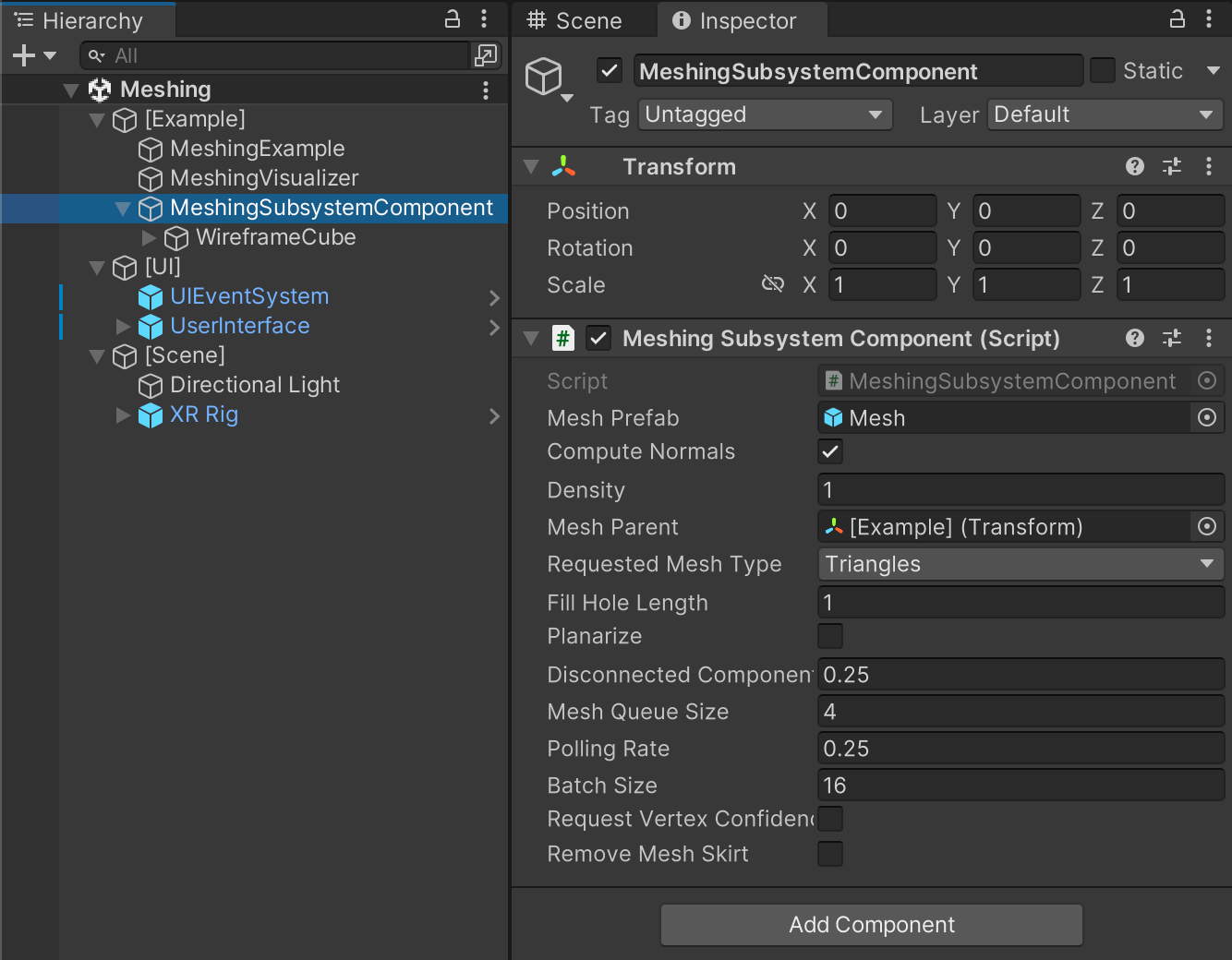This screenshot has width=1232, height=960.
Task: Click the object picker for Mesh Prefab
Action: point(1206,418)
